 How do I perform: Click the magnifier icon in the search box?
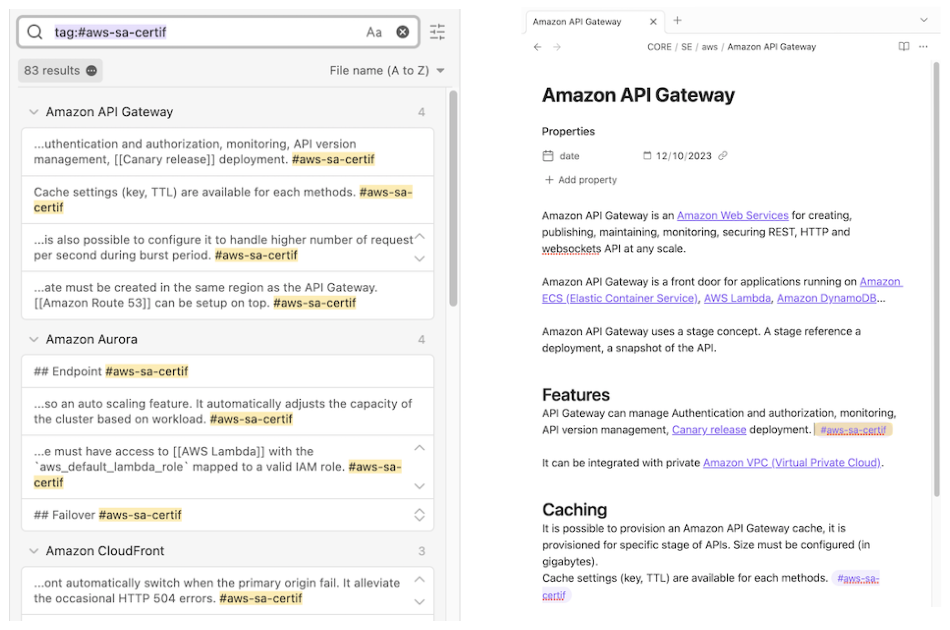[x=35, y=32]
